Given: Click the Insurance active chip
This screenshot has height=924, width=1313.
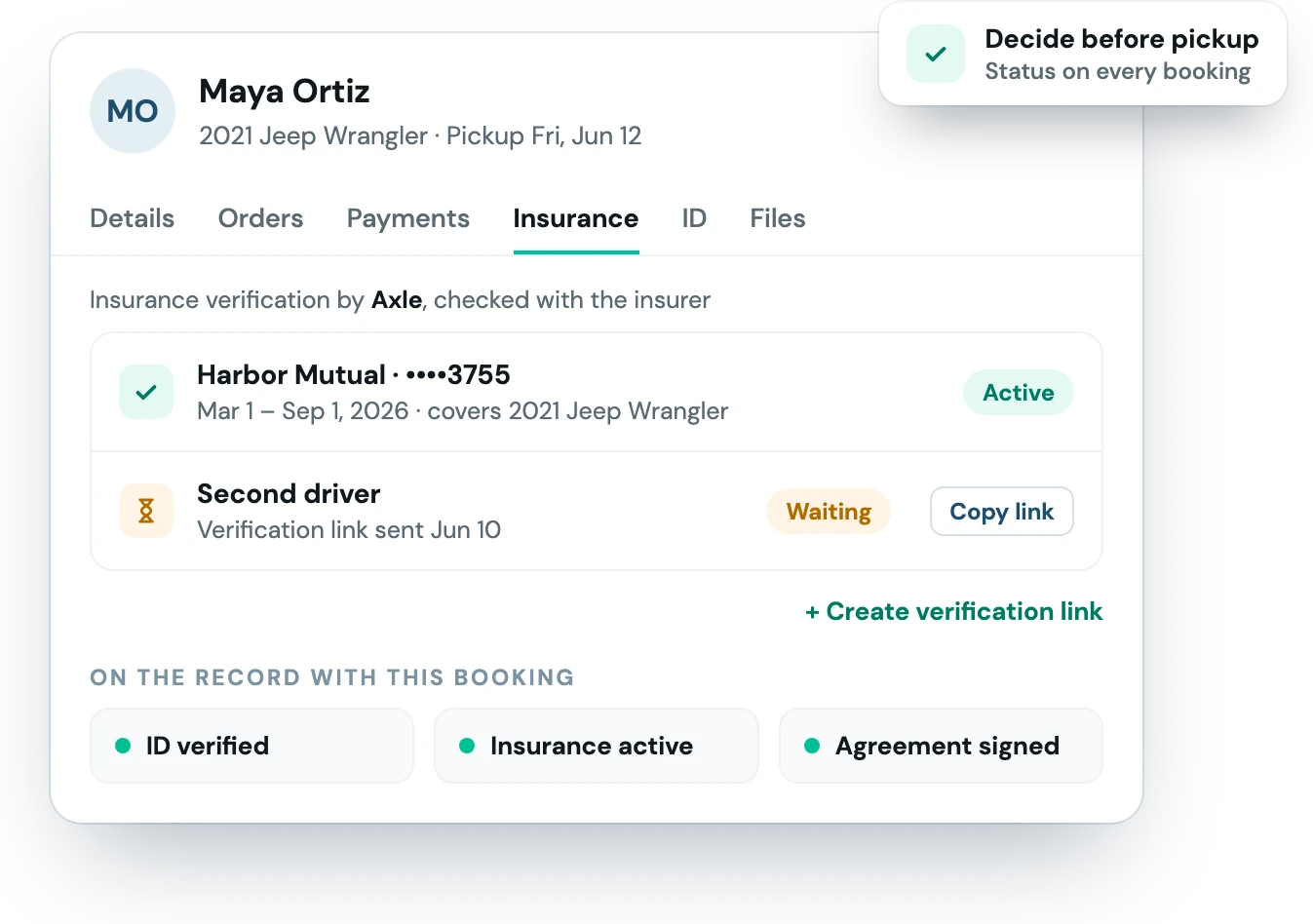Looking at the screenshot, I should point(597,746).
